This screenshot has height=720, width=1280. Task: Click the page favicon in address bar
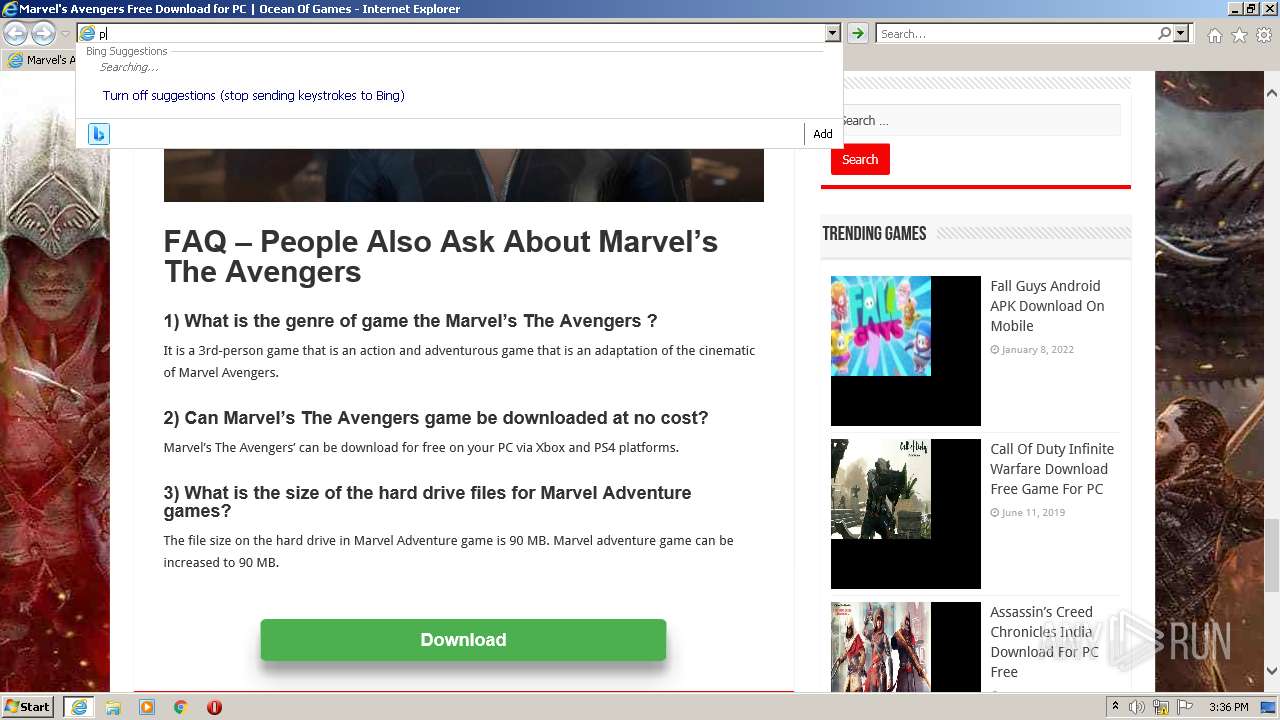88,34
